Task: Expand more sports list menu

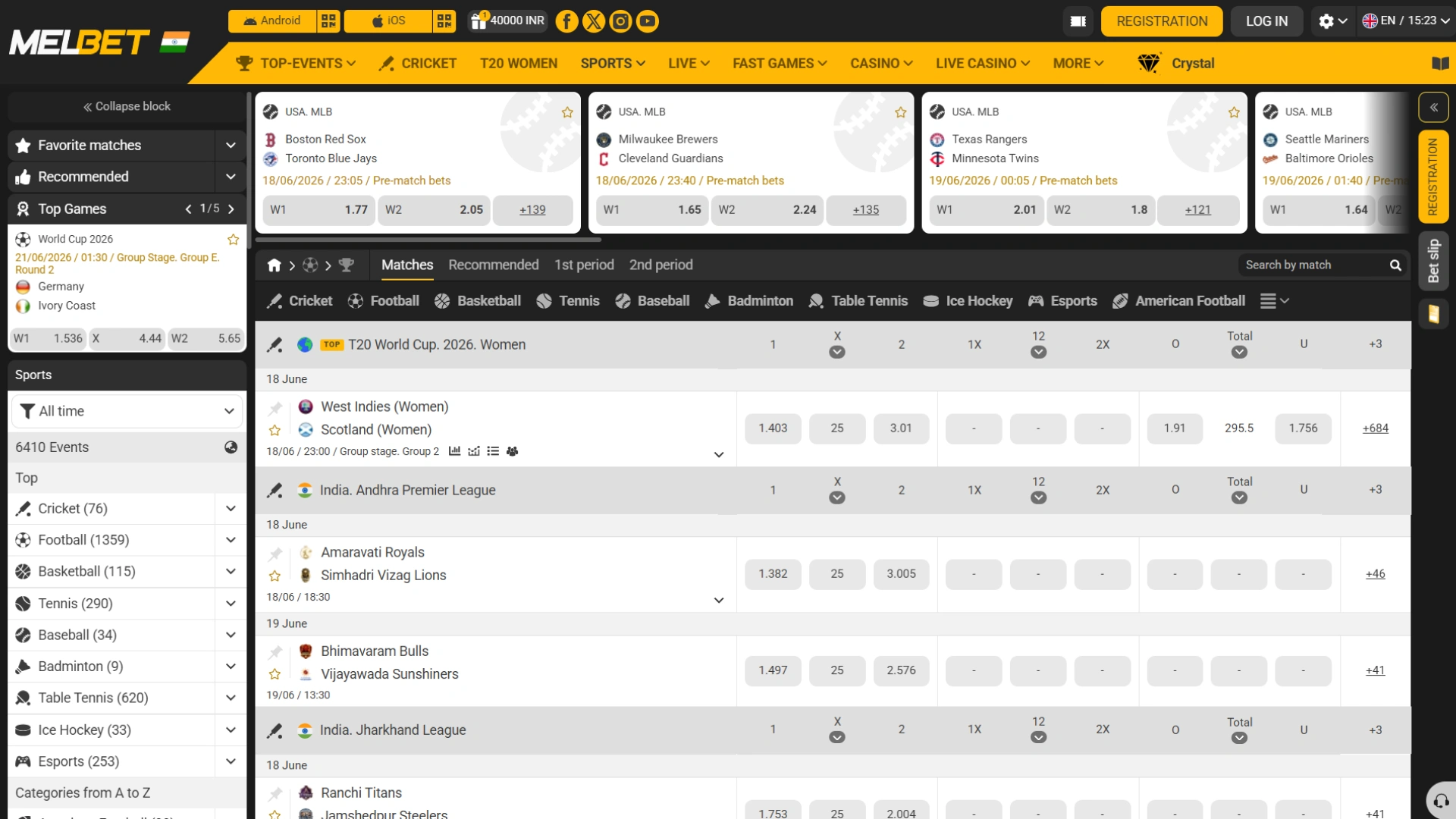Action: [1274, 302]
